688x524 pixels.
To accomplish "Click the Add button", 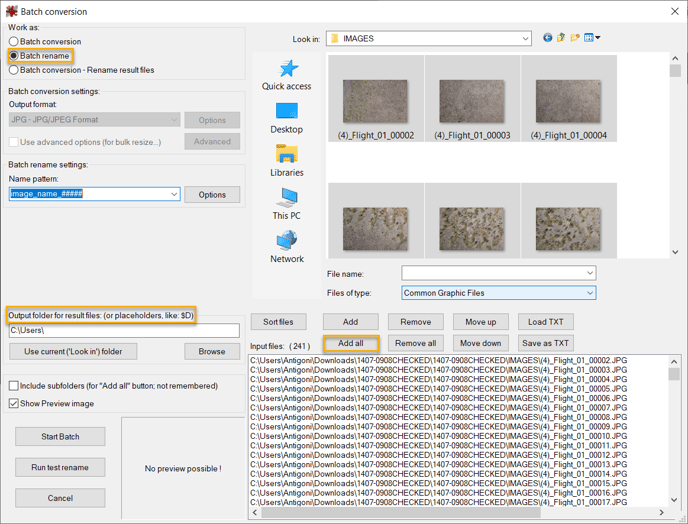I will click(x=351, y=322).
